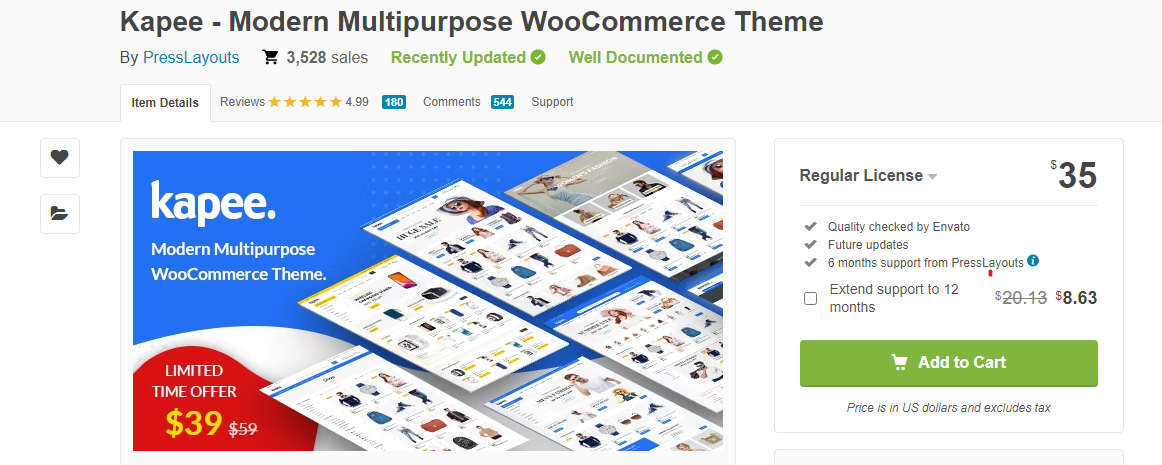Click the Well Documented checkmark badge
The height and width of the screenshot is (465, 1162).
(715, 57)
